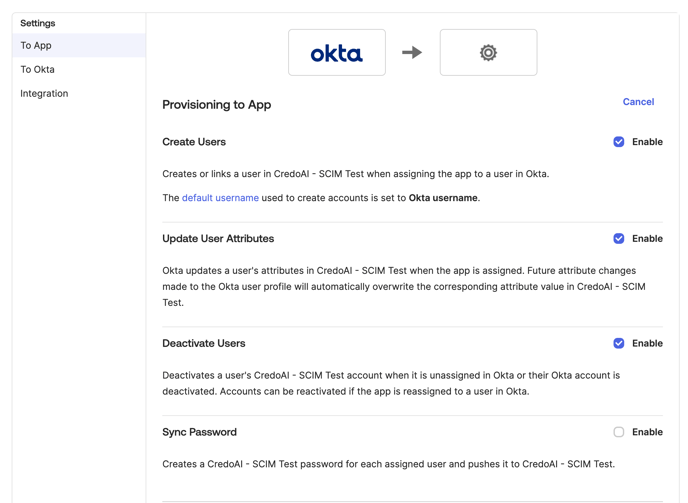Click the gear app icon box

[x=488, y=53]
